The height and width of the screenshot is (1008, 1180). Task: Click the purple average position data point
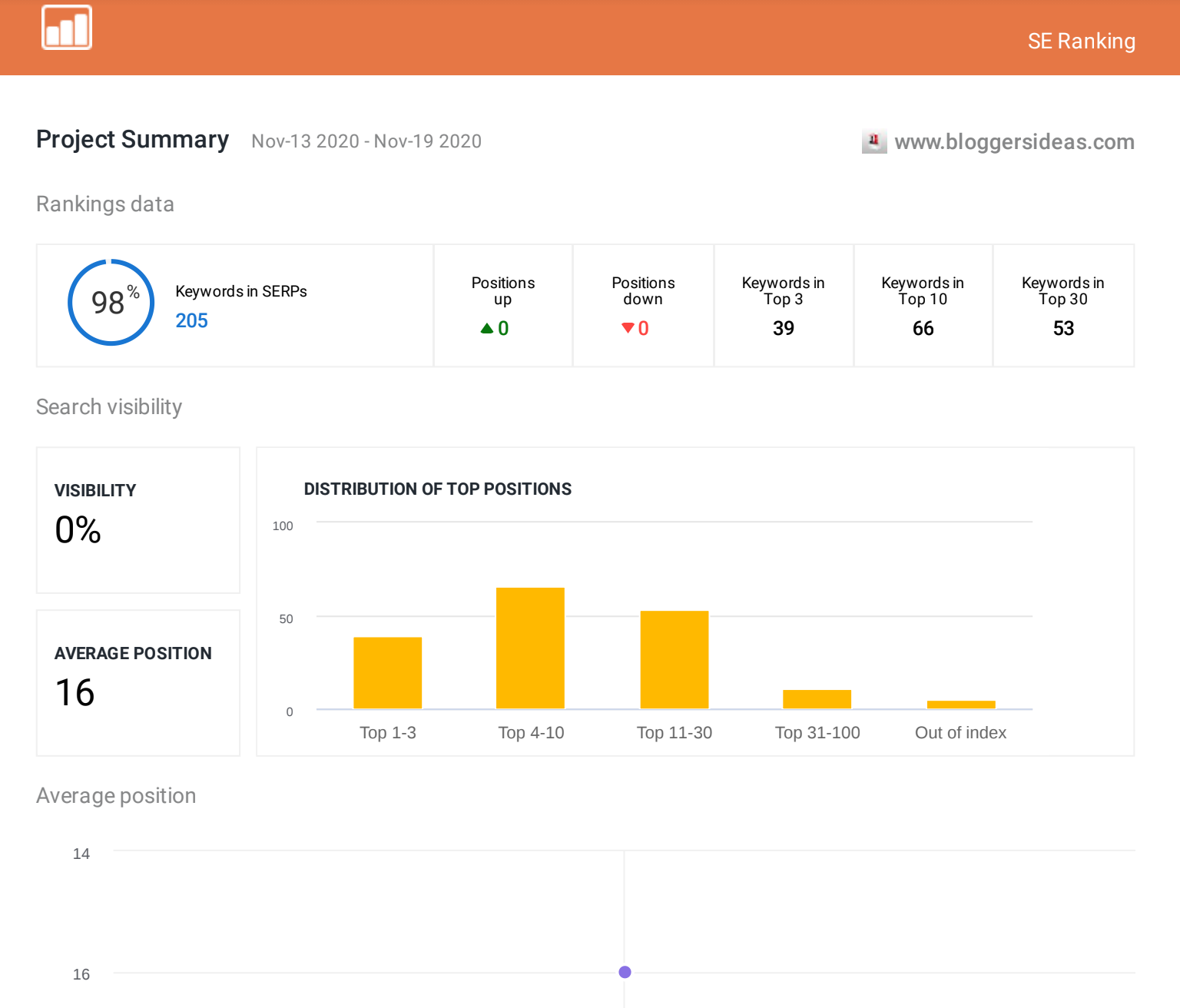pyautogui.click(x=625, y=972)
